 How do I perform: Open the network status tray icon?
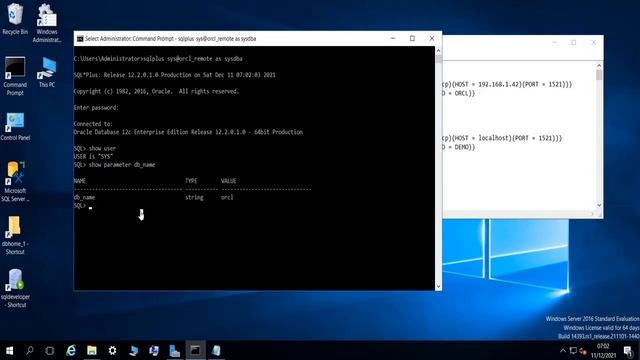[x=573, y=351]
